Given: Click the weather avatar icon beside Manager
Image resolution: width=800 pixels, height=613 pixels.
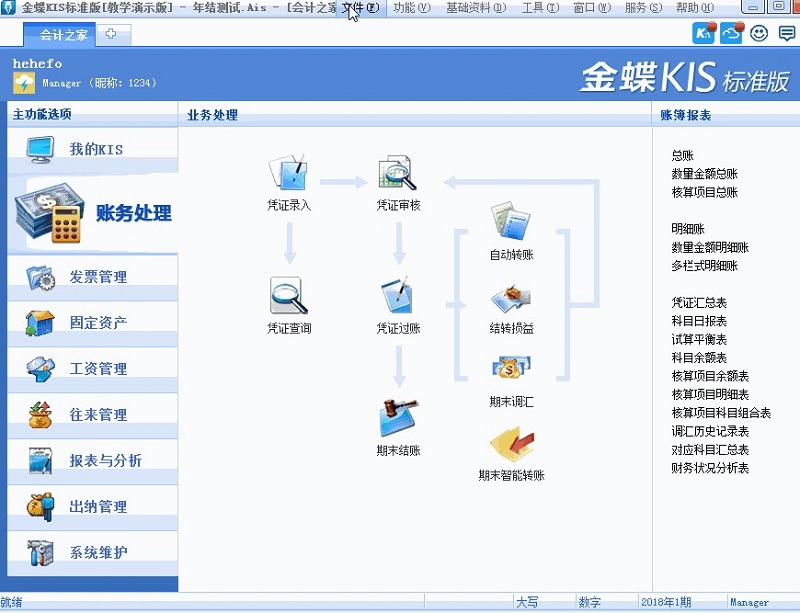Looking at the screenshot, I should pos(24,83).
